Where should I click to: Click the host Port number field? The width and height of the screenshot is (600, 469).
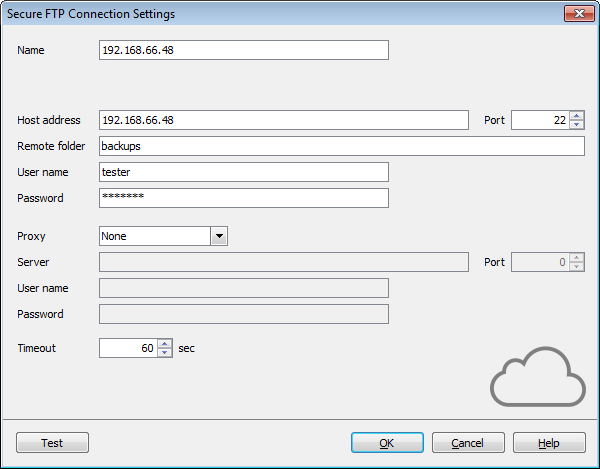point(540,120)
